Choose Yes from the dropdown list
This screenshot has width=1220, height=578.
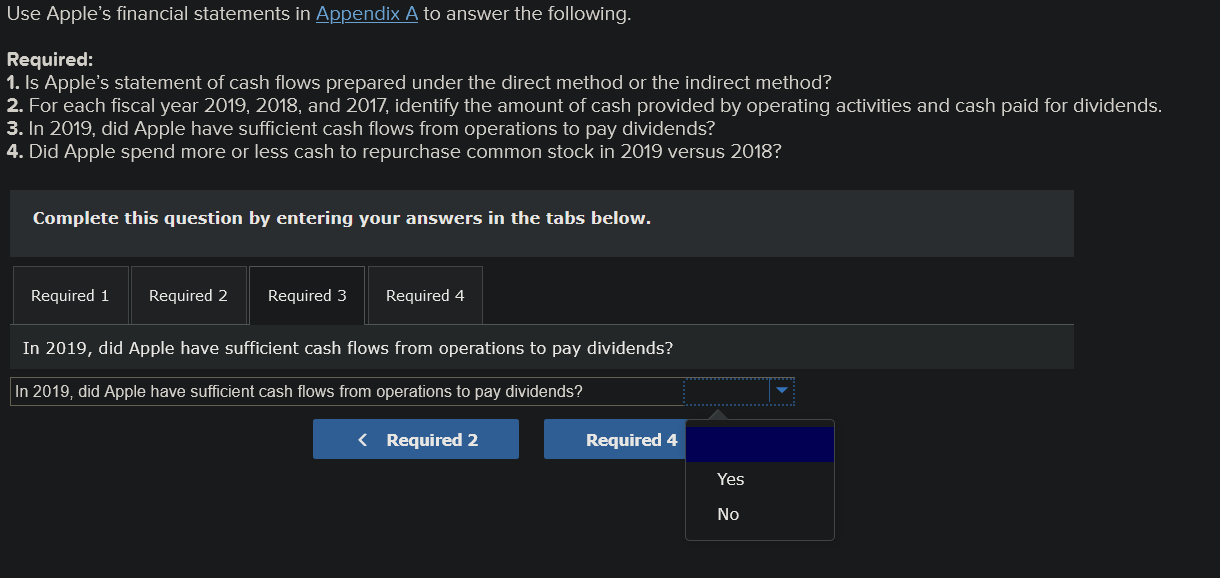coord(731,479)
